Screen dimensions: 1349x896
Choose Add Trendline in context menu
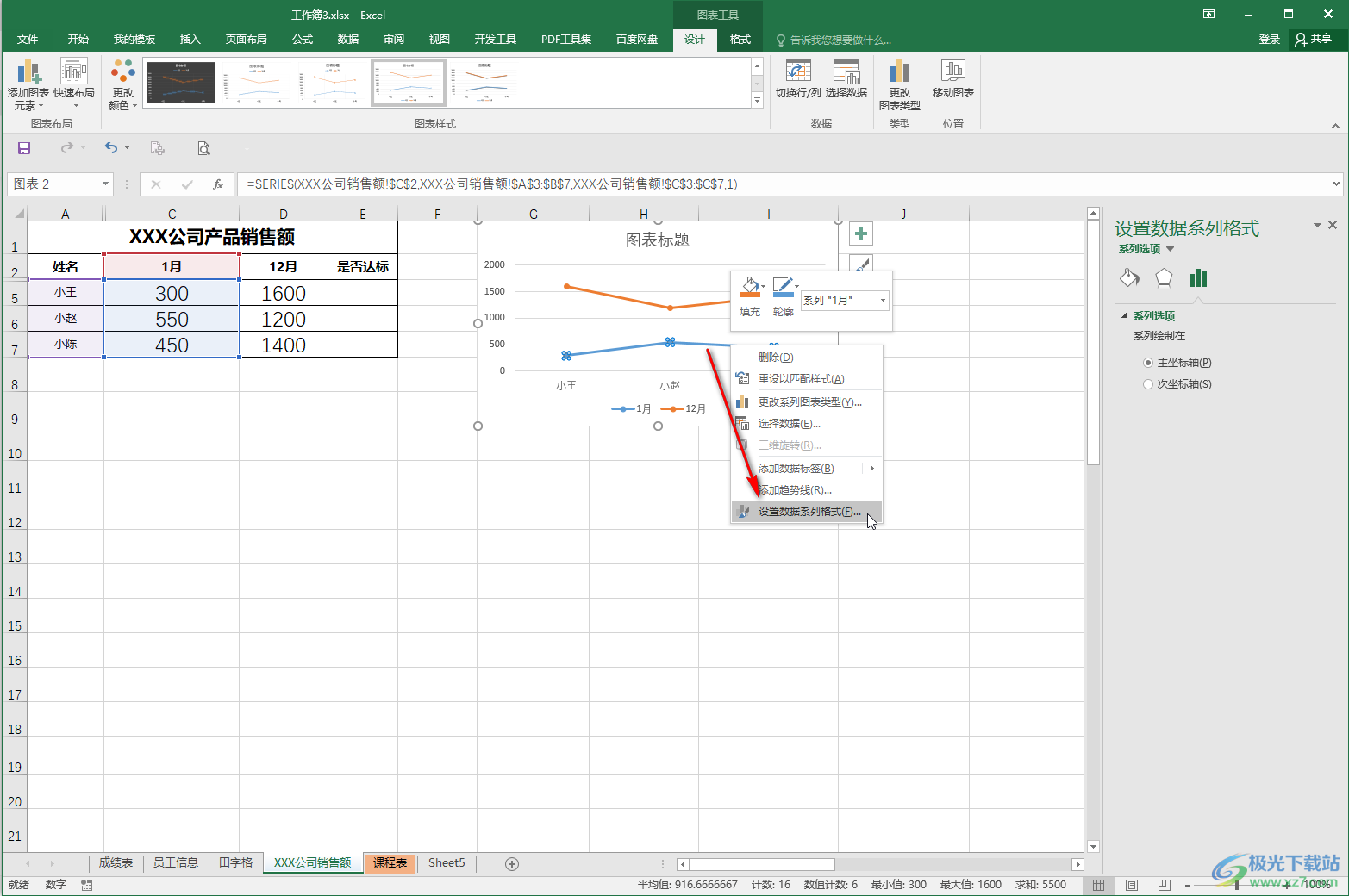click(x=806, y=490)
